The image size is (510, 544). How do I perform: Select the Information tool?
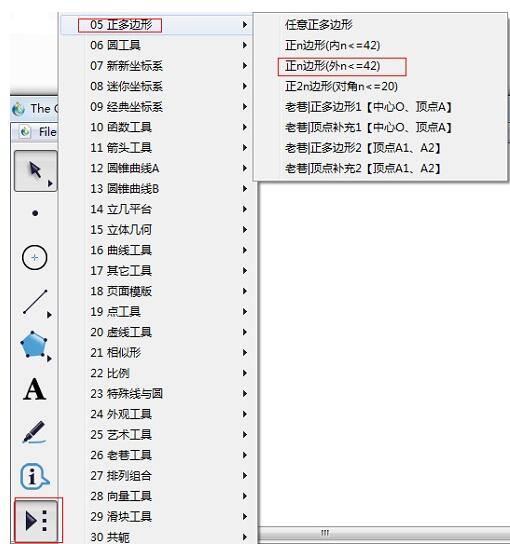[x=35, y=476]
